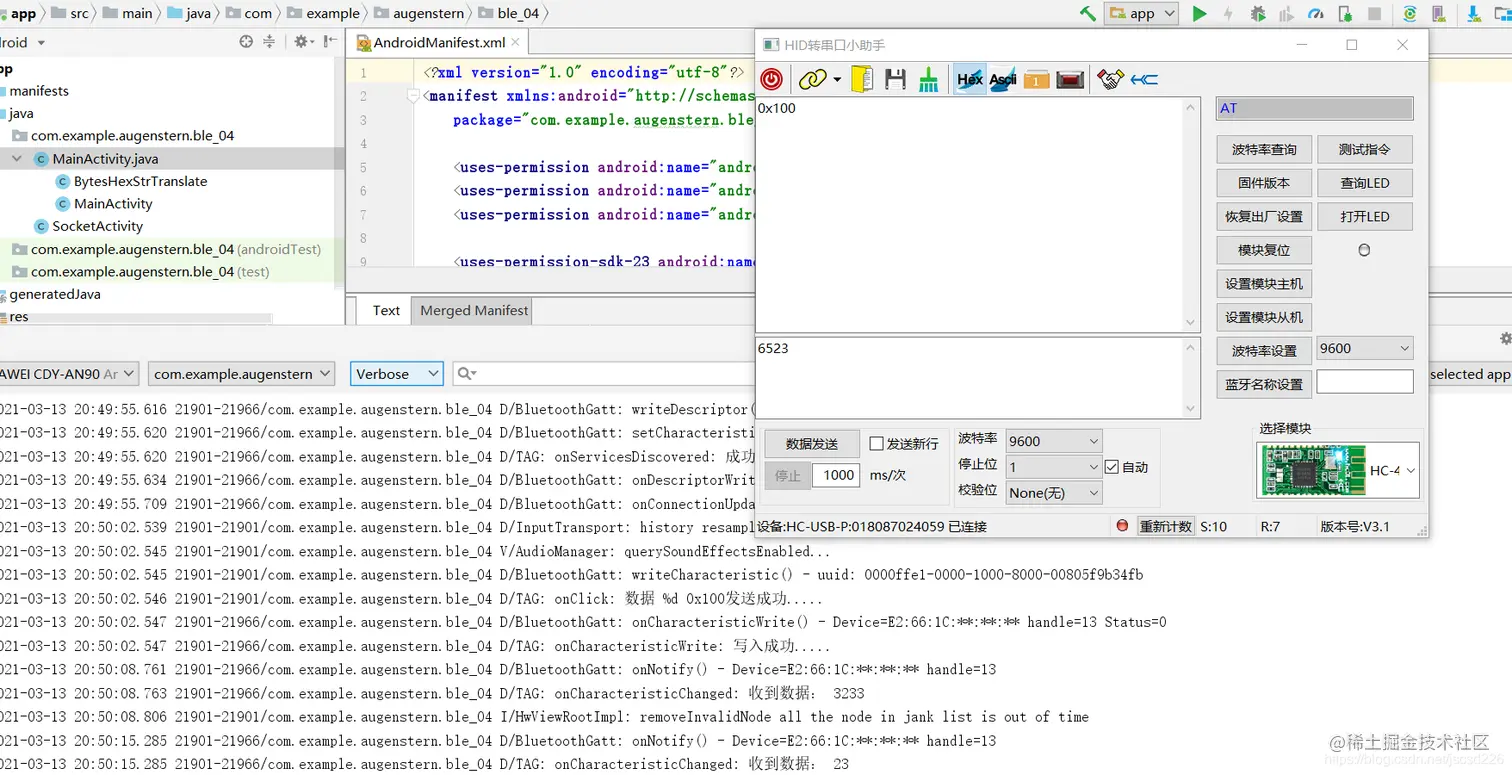Image resolution: width=1512 pixels, height=775 pixels.
Task: Click the gray Stop square icon
Action: tap(1375, 14)
